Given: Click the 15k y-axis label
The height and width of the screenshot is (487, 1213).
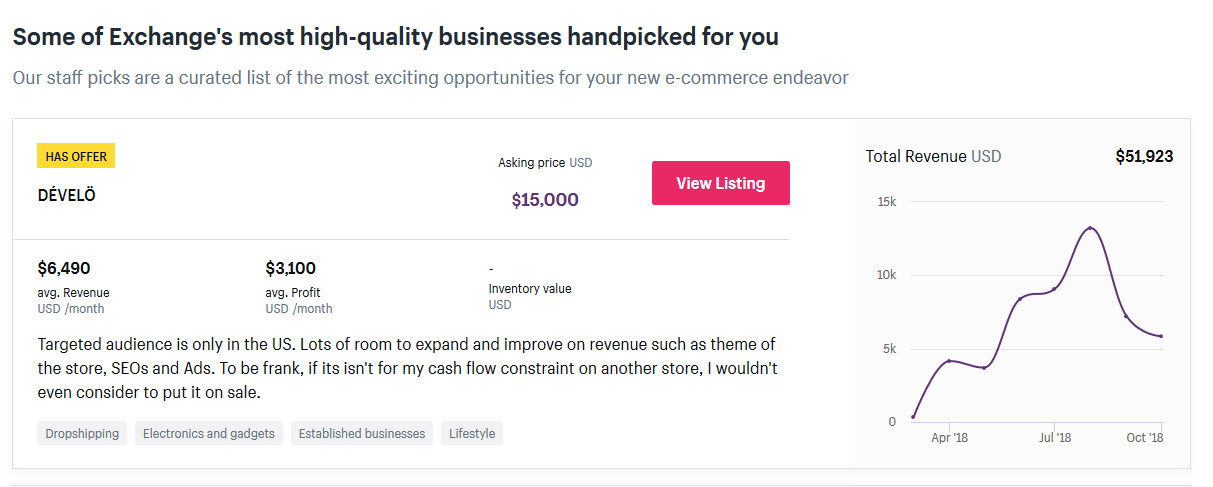Looking at the screenshot, I should (886, 202).
